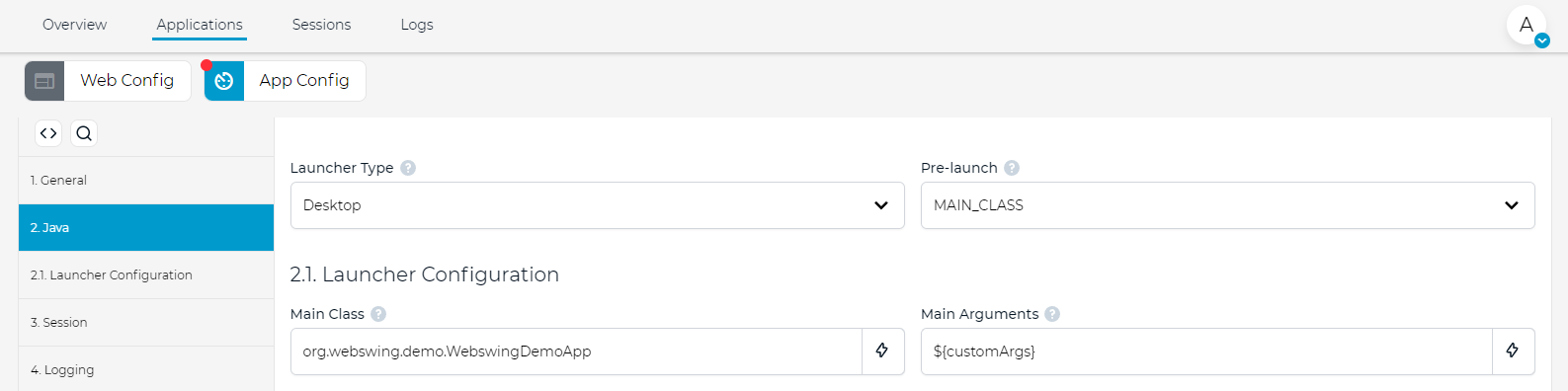Click the lightning bolt beside Main Arguments
The width and height of the screenshot is (1568, 391).
point(1513,351)
